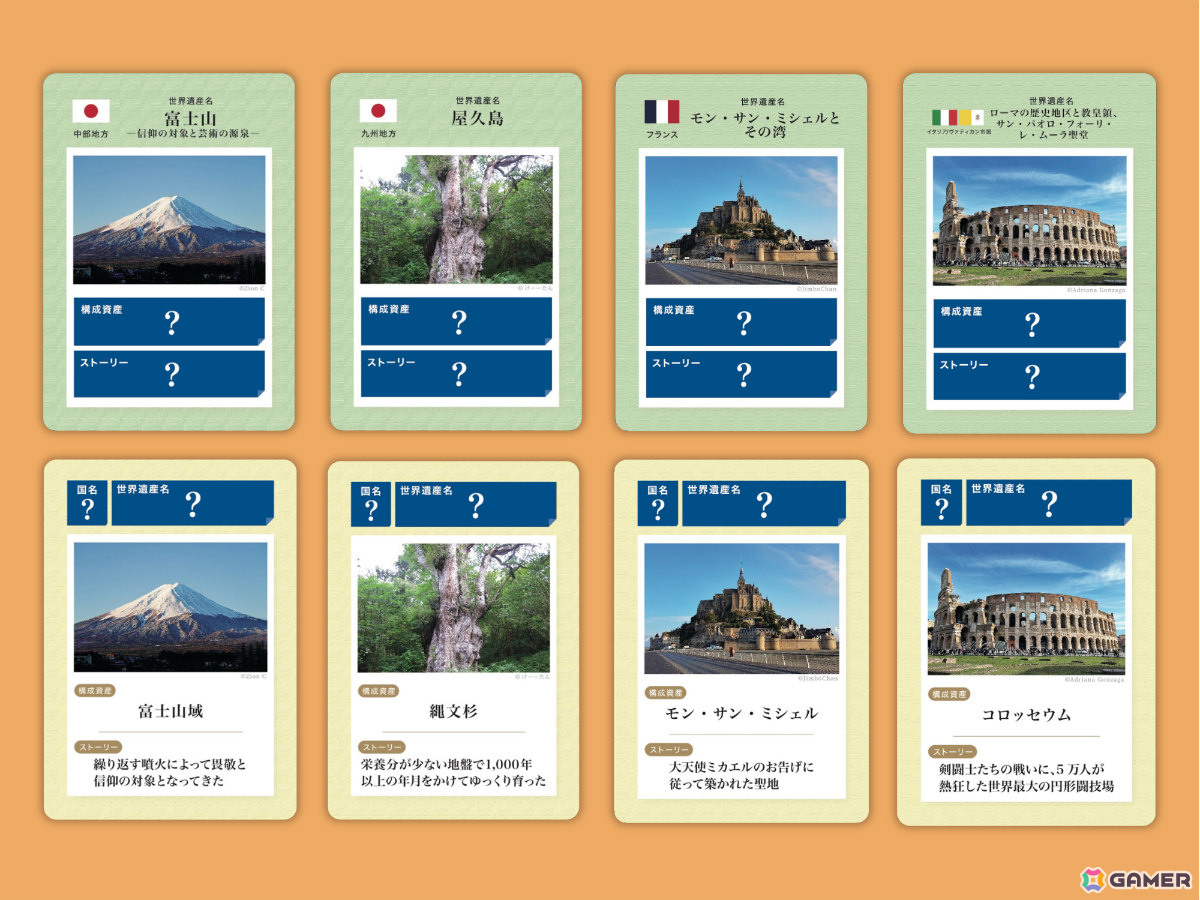Image resolution: width=1200 pixels, height=900 pixels.
Task: Select the Mount Fuji photo on the green card
Action: tap(169, 220)
